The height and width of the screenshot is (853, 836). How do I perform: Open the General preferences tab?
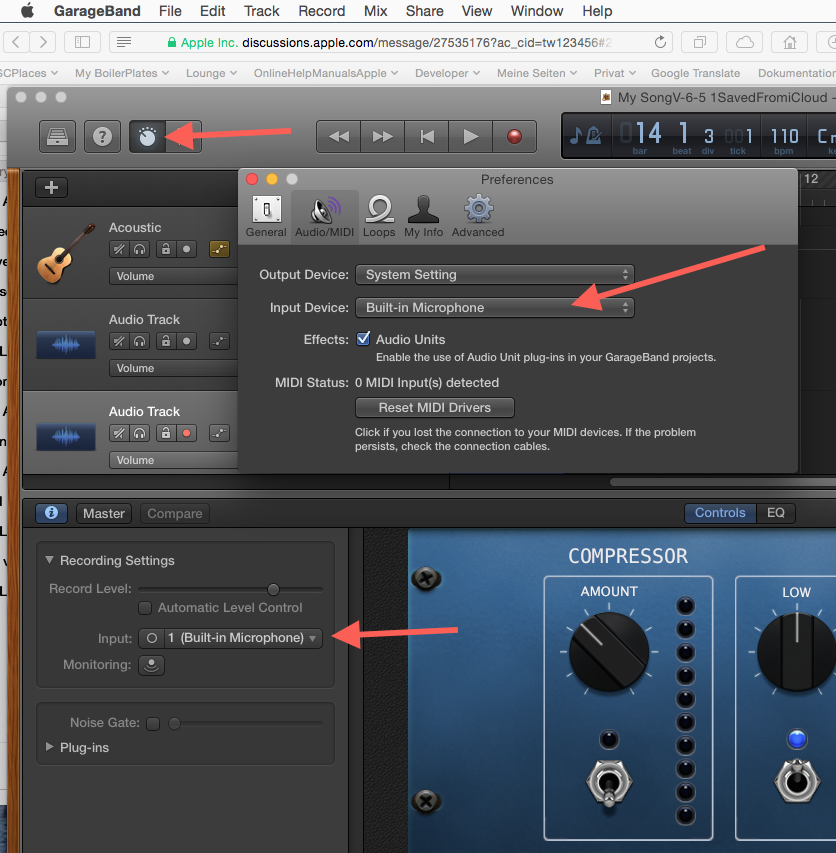tap(266, 217)
